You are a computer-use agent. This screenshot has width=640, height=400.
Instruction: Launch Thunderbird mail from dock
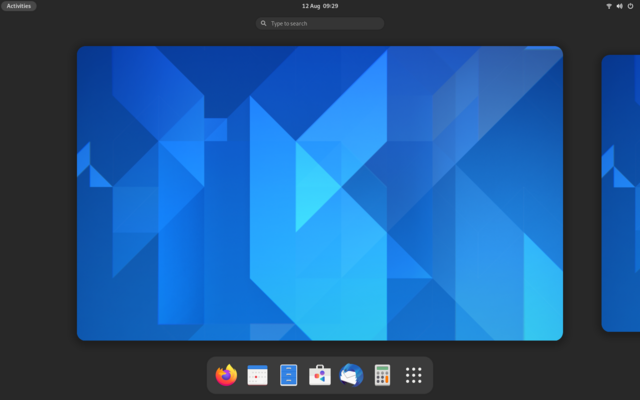[x=351, y=375]
